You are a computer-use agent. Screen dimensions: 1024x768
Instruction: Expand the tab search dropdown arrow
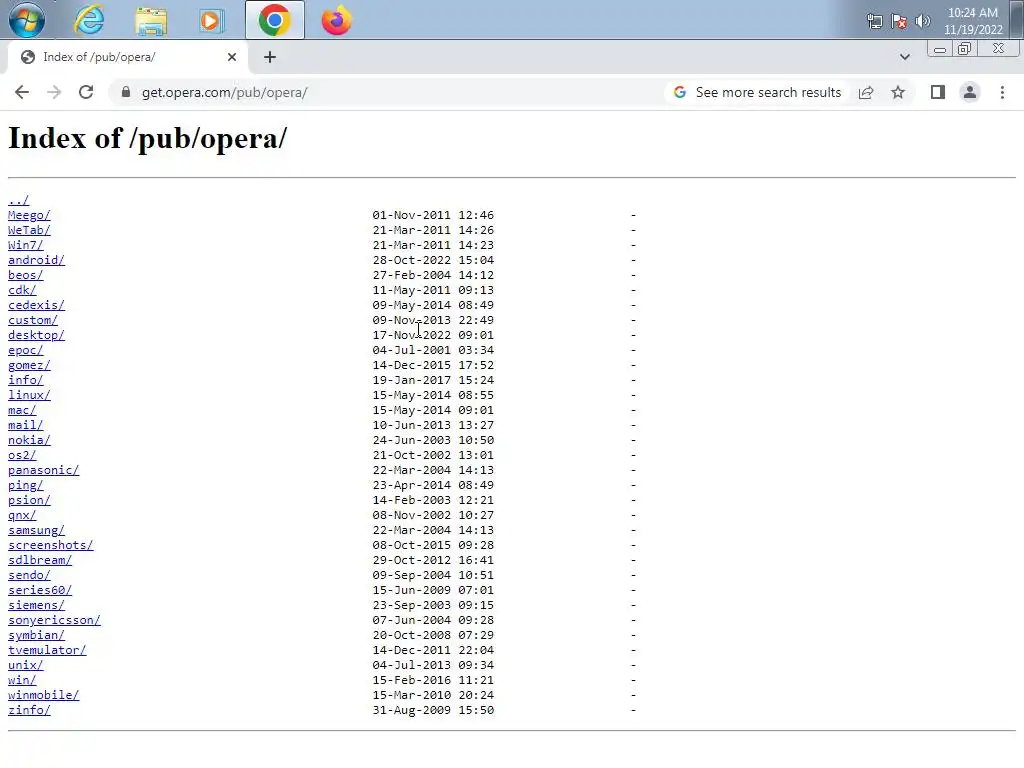coord(904,57)
